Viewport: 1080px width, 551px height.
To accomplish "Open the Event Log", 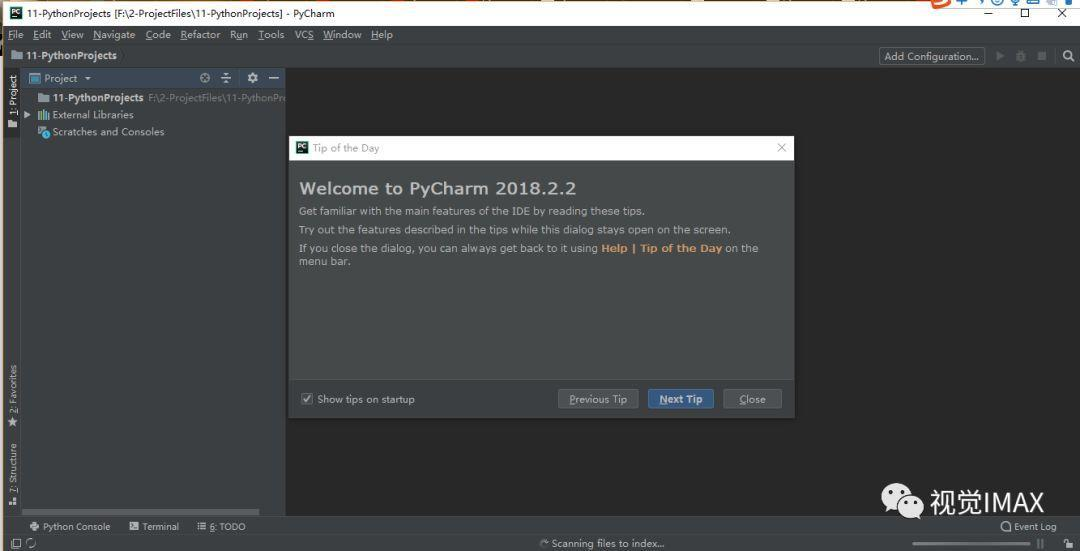I will pyautogui.click(x=1028, y=527).
